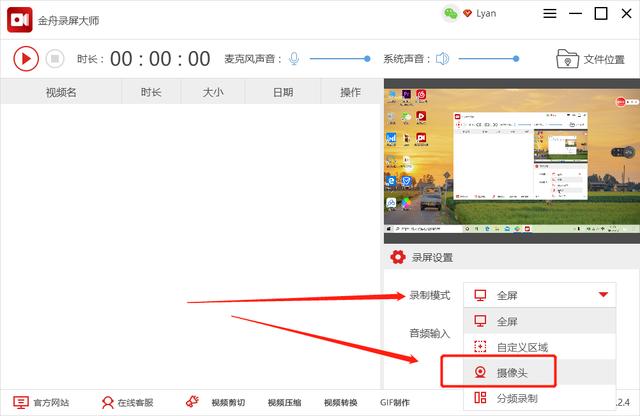Click the gray stop recording button
Viewport: 640px width, 416px height.
[x=55, y=59]
